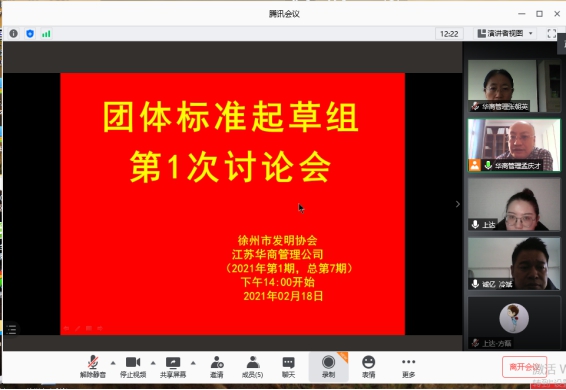566x390 pixels.
Task: Open the meeting info icon
Action: coord(14,34)
